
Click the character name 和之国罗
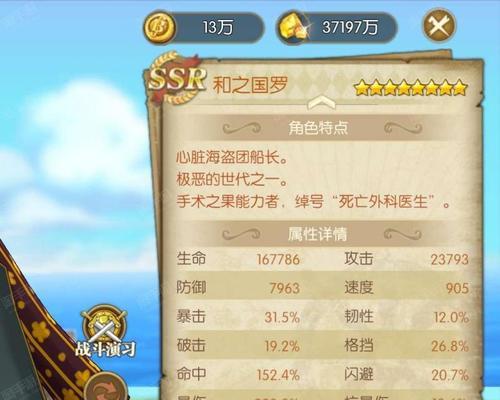click(250, 85)
